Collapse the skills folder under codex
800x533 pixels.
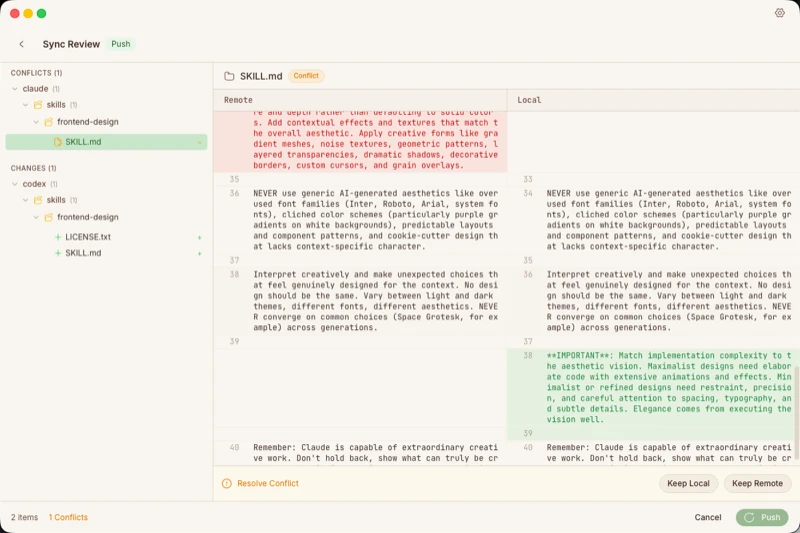coord(26,200)
